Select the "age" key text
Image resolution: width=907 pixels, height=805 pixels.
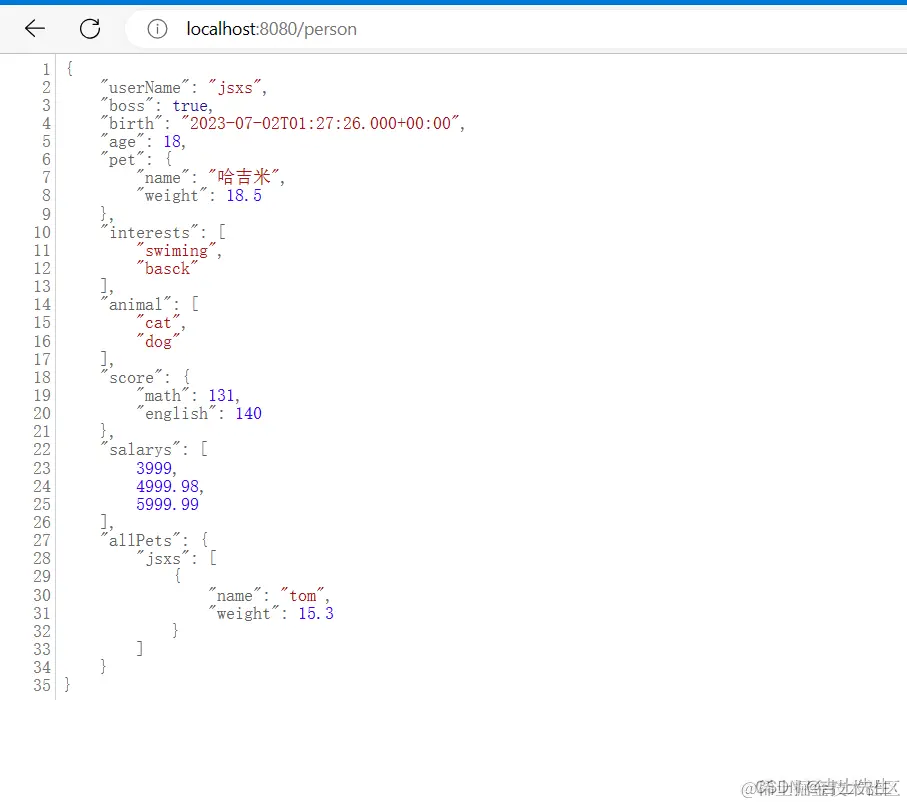tap(122, 142)
